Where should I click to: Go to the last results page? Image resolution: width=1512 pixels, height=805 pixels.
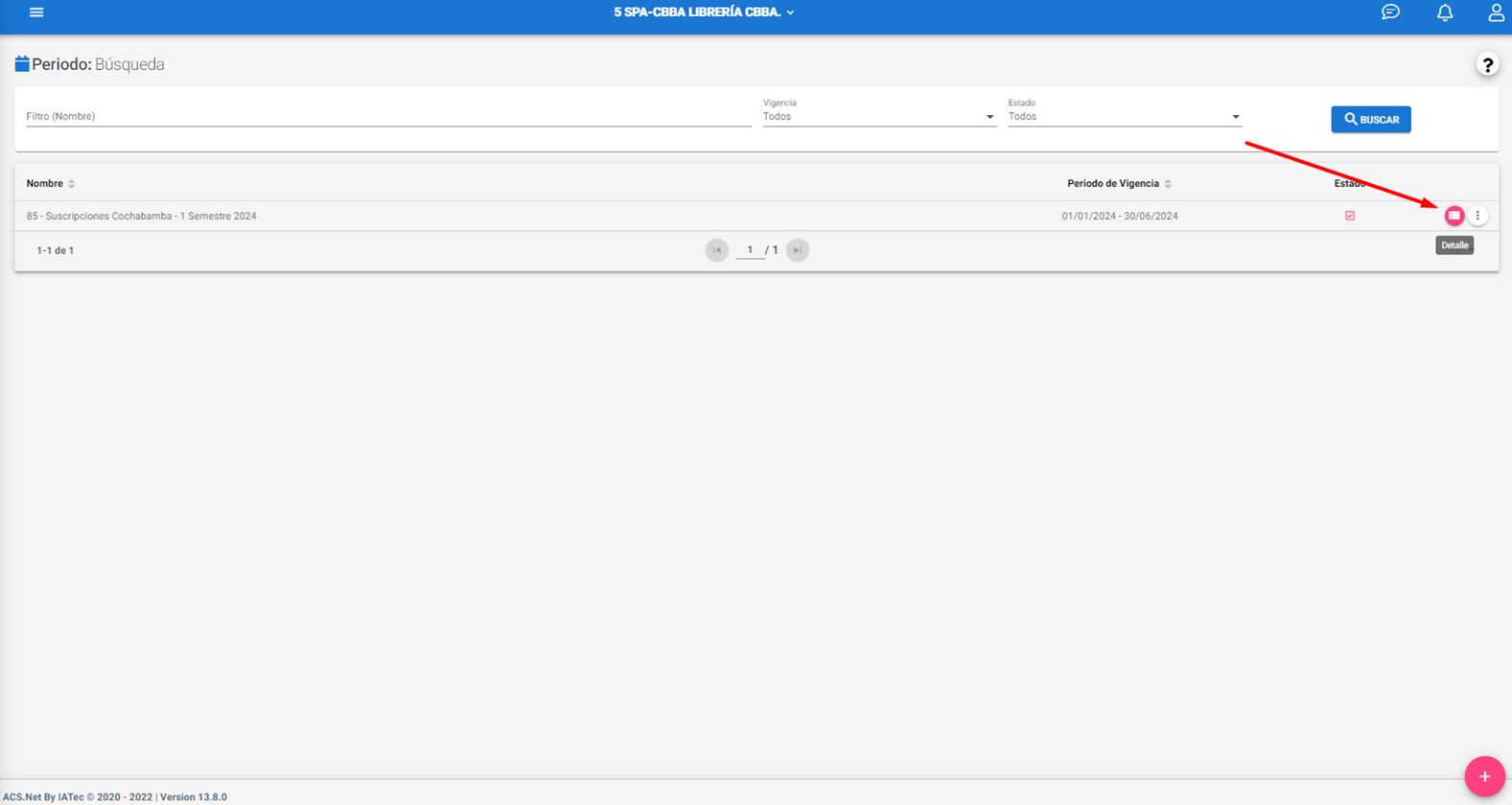point(798,250)
